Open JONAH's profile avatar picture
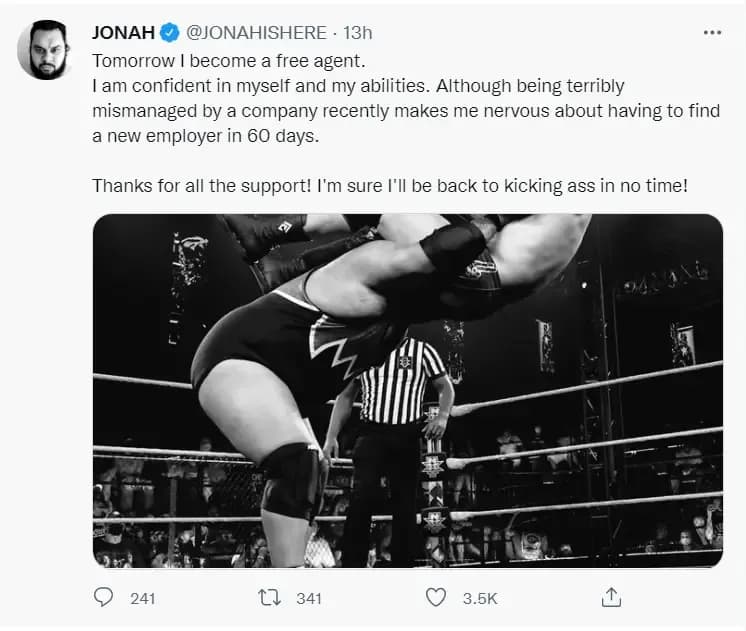746x631 pixels. (x=43, y=50)
